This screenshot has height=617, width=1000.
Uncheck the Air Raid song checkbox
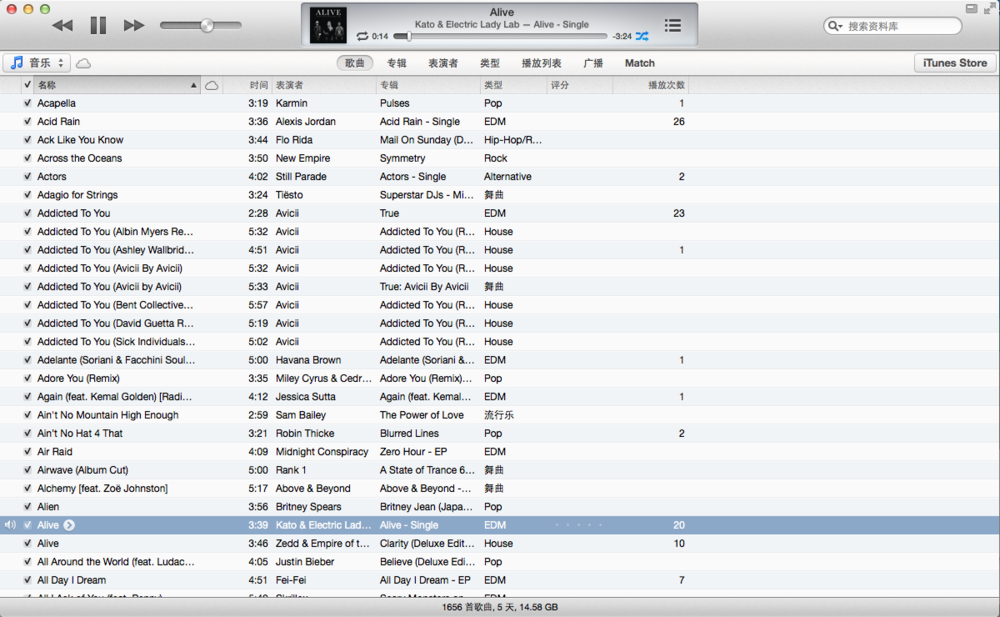point(27,451)
